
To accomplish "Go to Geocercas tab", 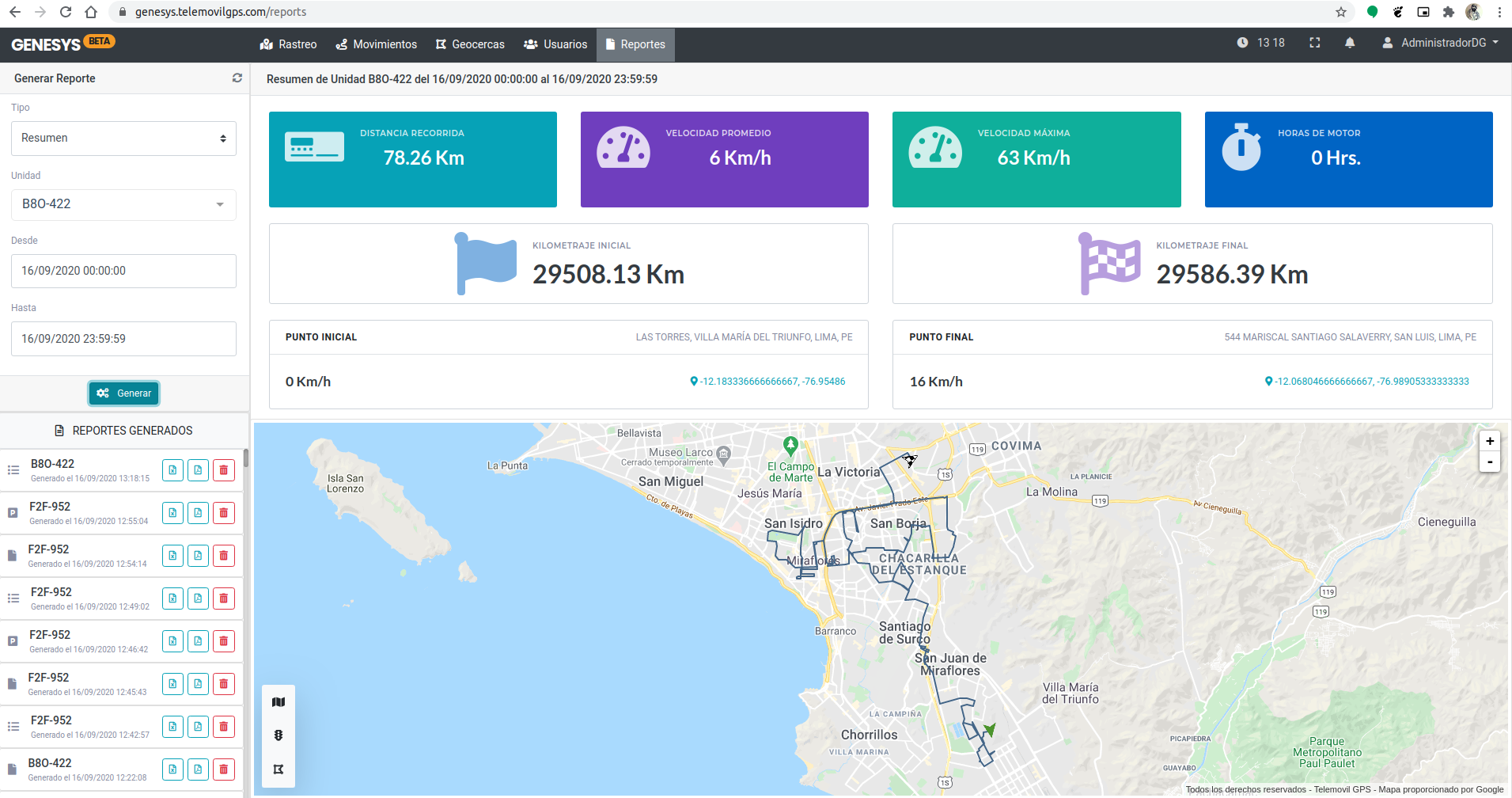I will pos(470,44).
